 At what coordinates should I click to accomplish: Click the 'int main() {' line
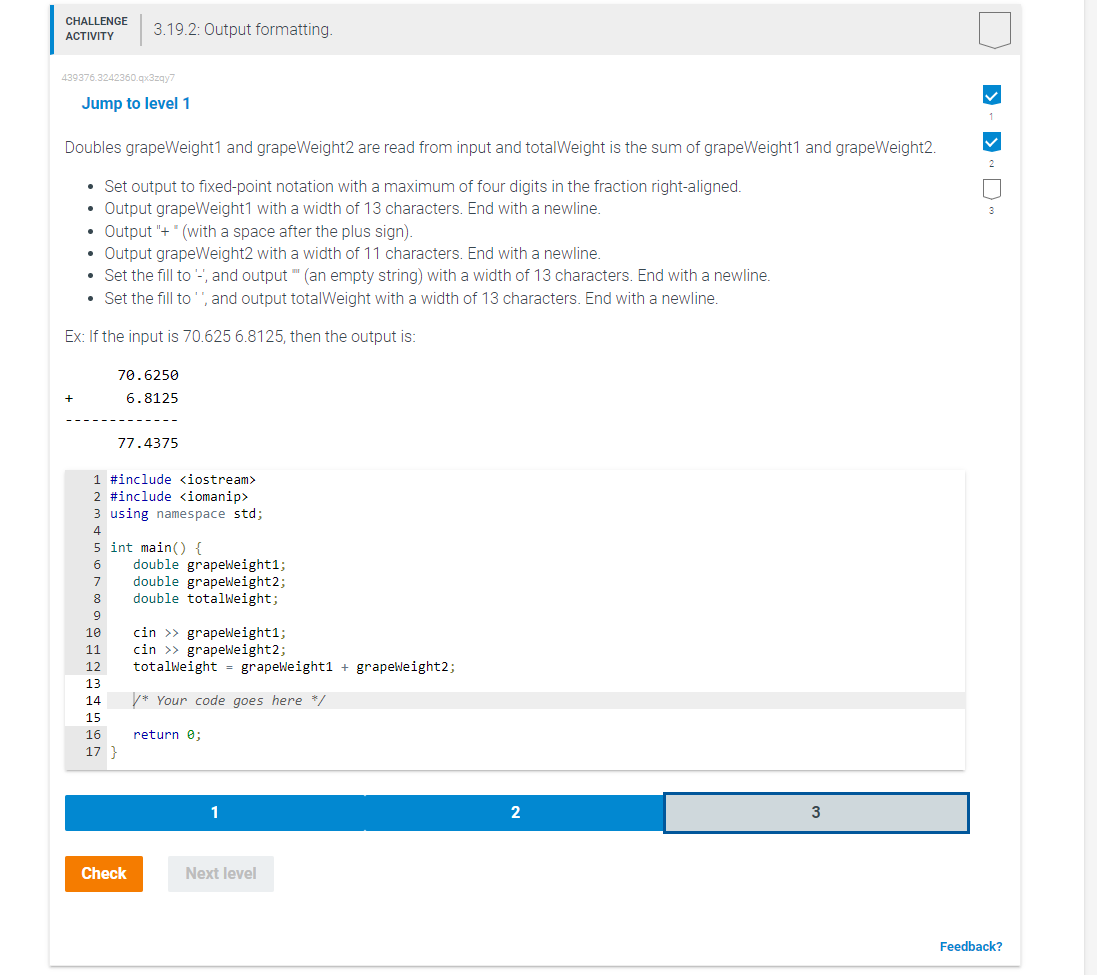click(x=156, y=548)
